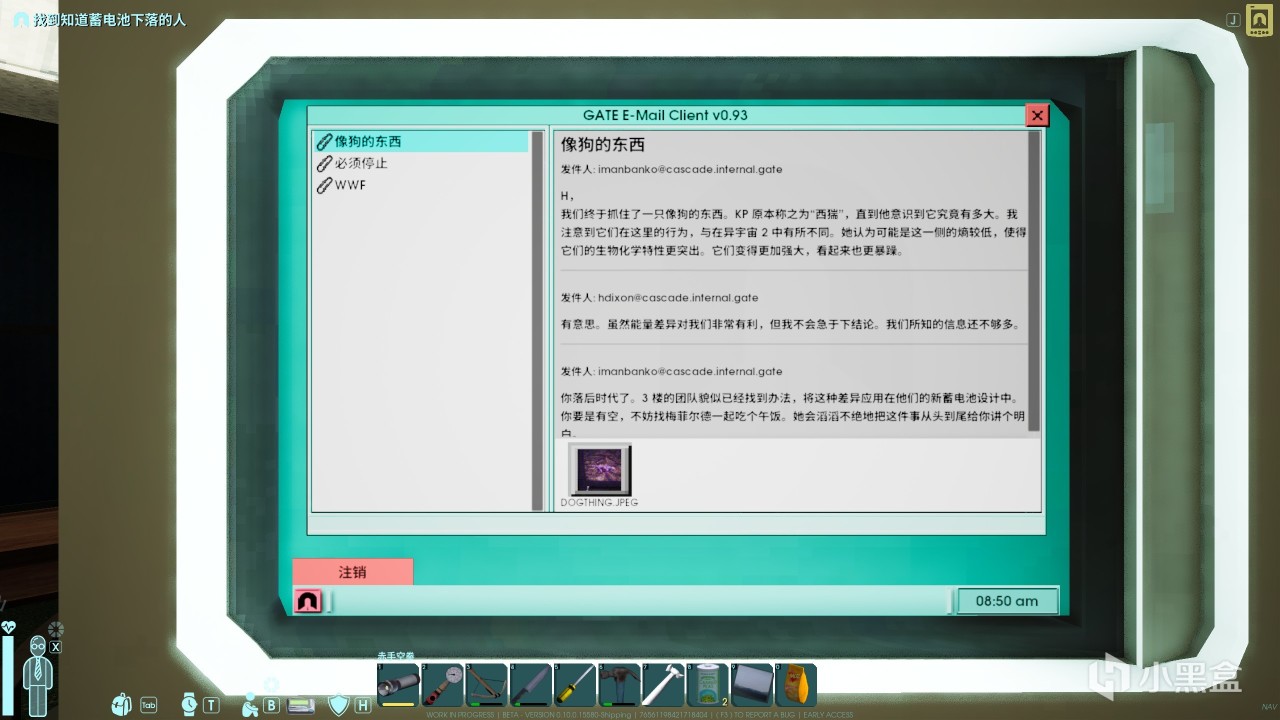Click the email list scrollbar

[537, 320]
